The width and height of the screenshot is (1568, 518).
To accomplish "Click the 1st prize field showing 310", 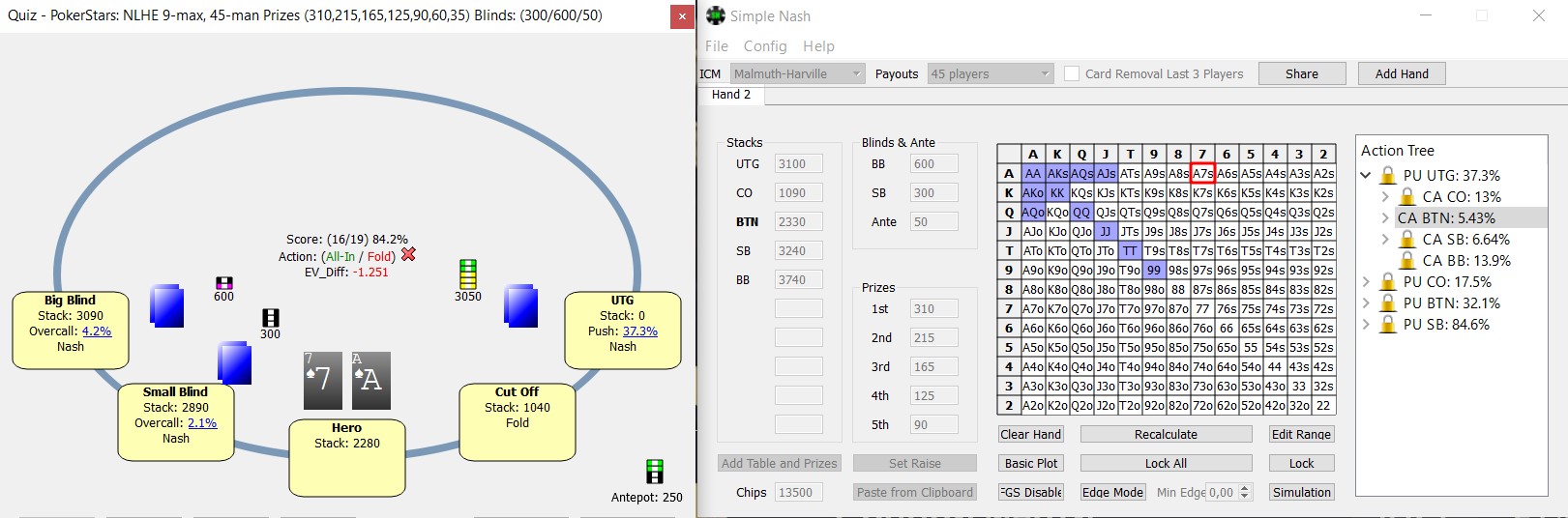I will point(933,308).
